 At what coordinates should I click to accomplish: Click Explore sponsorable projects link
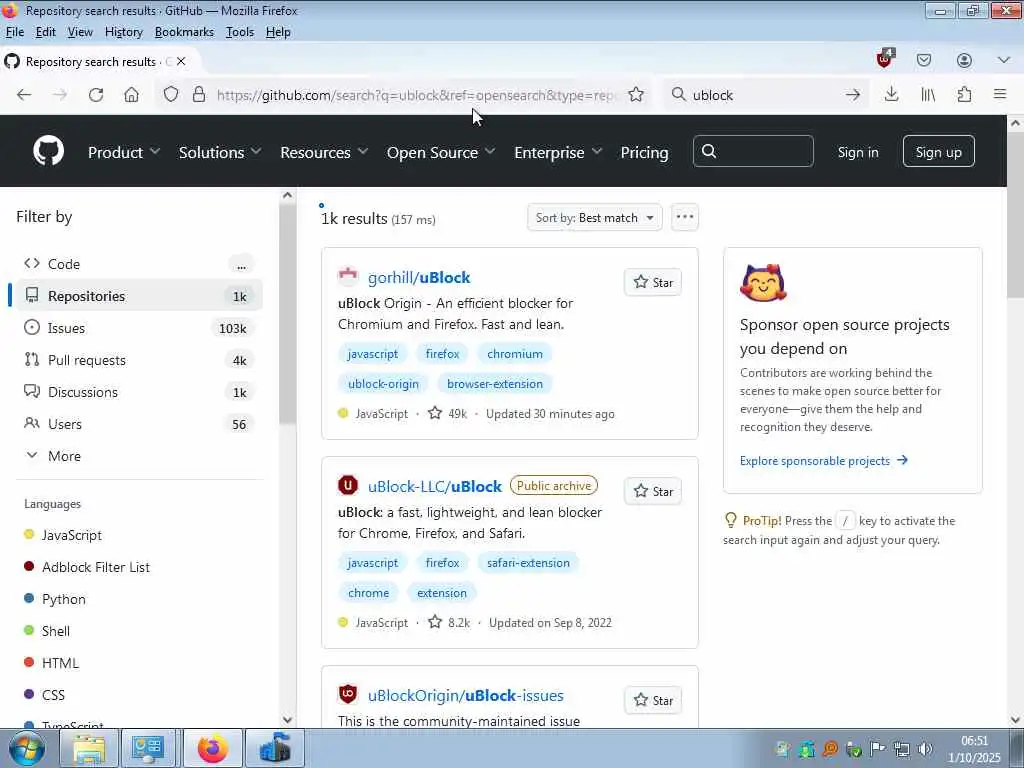click(824, 460)
